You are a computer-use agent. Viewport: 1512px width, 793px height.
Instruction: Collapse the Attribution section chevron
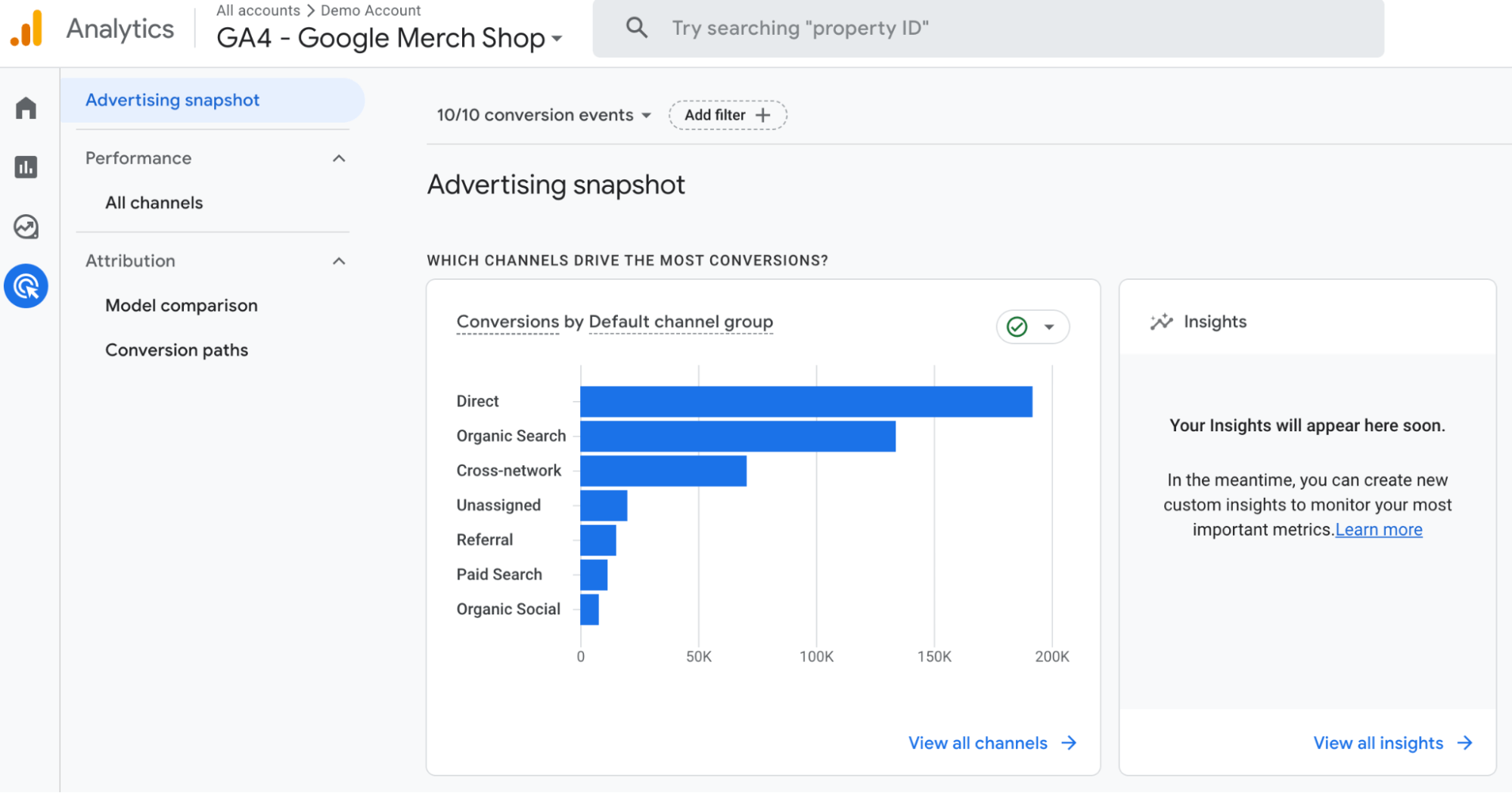[x=339, y=261]
